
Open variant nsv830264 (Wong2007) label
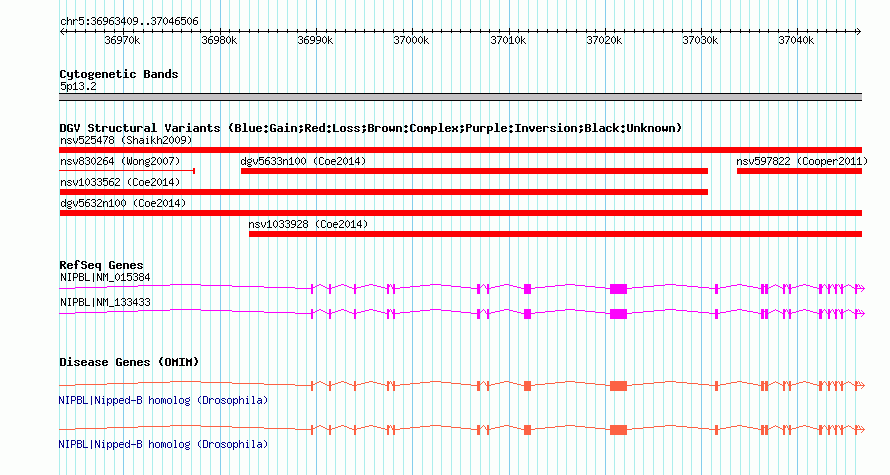(120, 161)
